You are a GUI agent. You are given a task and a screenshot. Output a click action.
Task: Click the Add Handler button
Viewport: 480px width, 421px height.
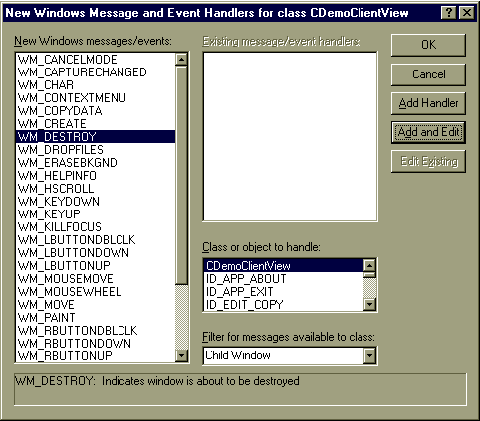pyautogui.click(x=428, y=103)
